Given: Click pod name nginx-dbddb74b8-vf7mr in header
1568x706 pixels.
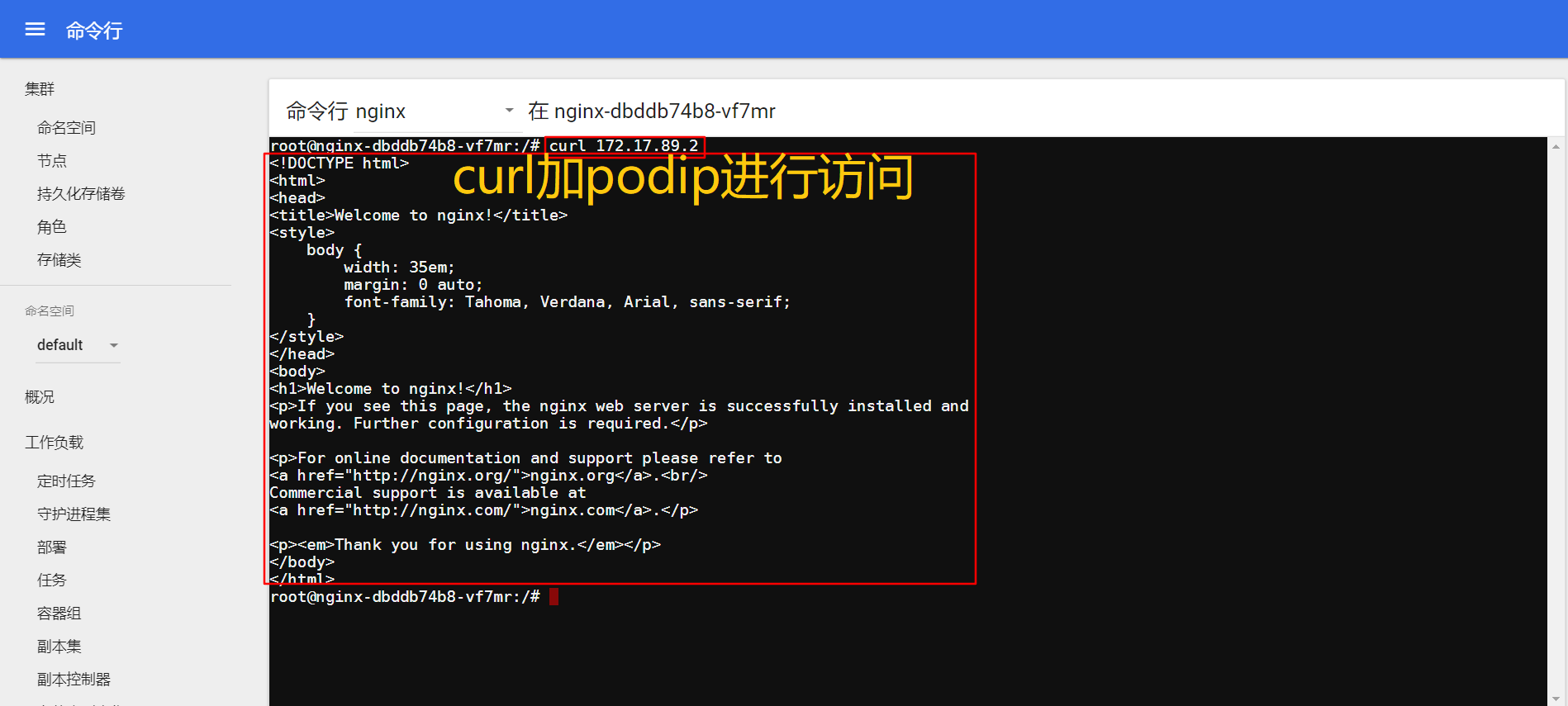Looking at the screenshot, I should pyautogui.click(x=665, y=111).
